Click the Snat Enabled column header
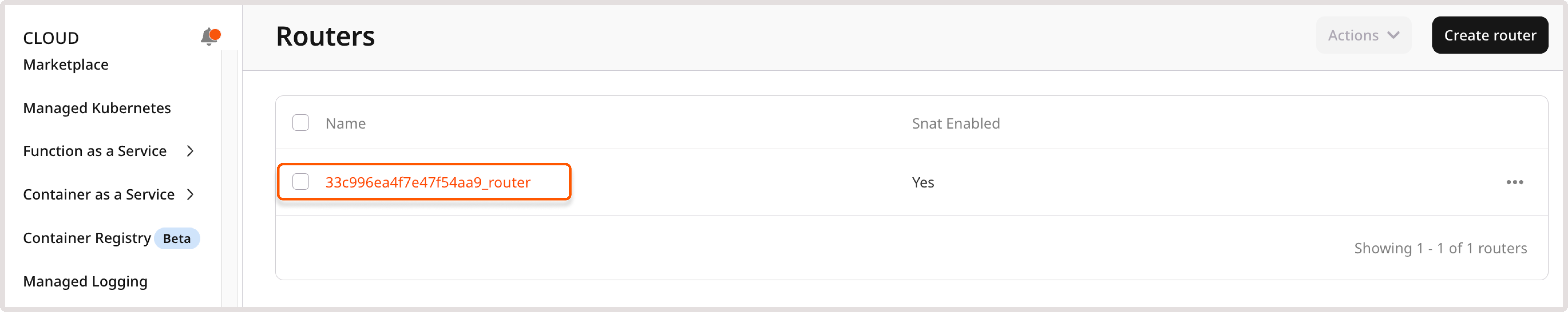1568x312 pixels. (x=955, y=123)
